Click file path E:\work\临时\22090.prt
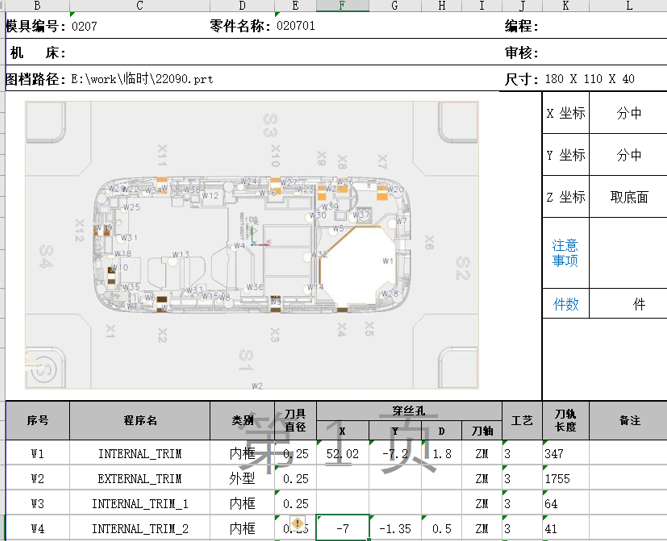 (x=142, y=79)
